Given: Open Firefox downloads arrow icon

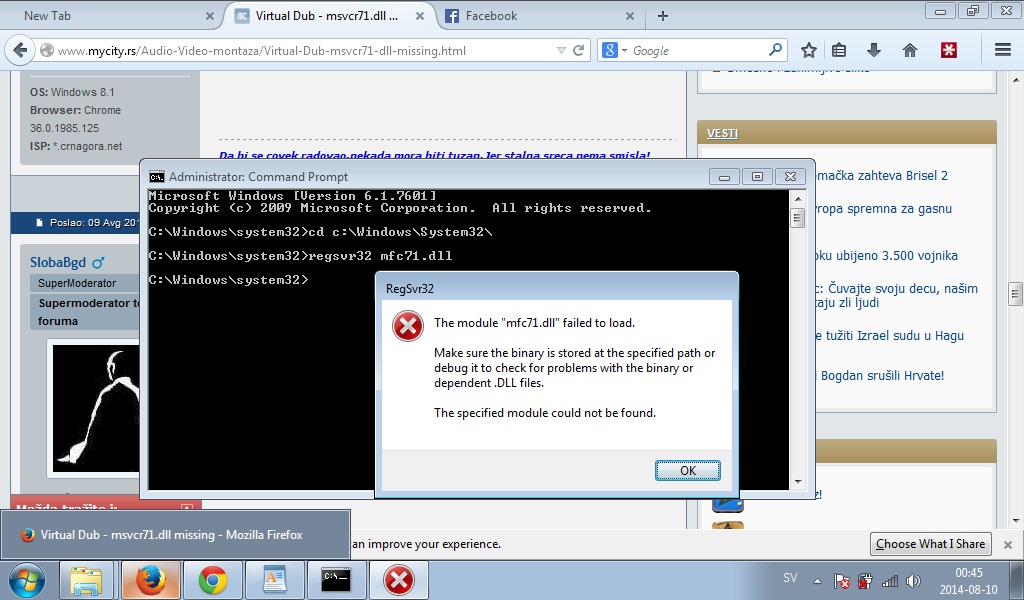Looking at the screenshot, I should pos(874,50).
